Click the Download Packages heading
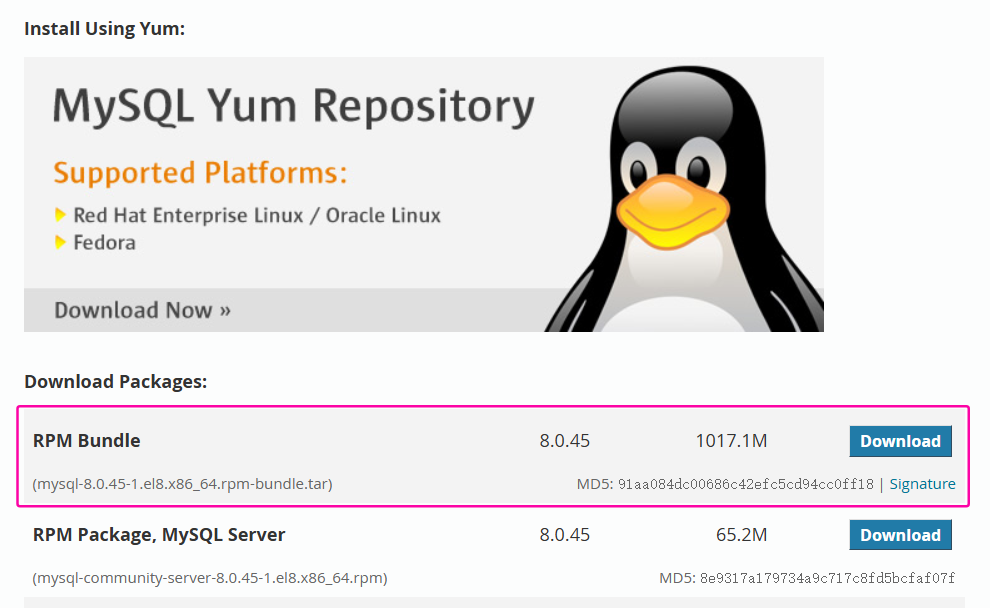The image size is (990, 608). [116, 382]
